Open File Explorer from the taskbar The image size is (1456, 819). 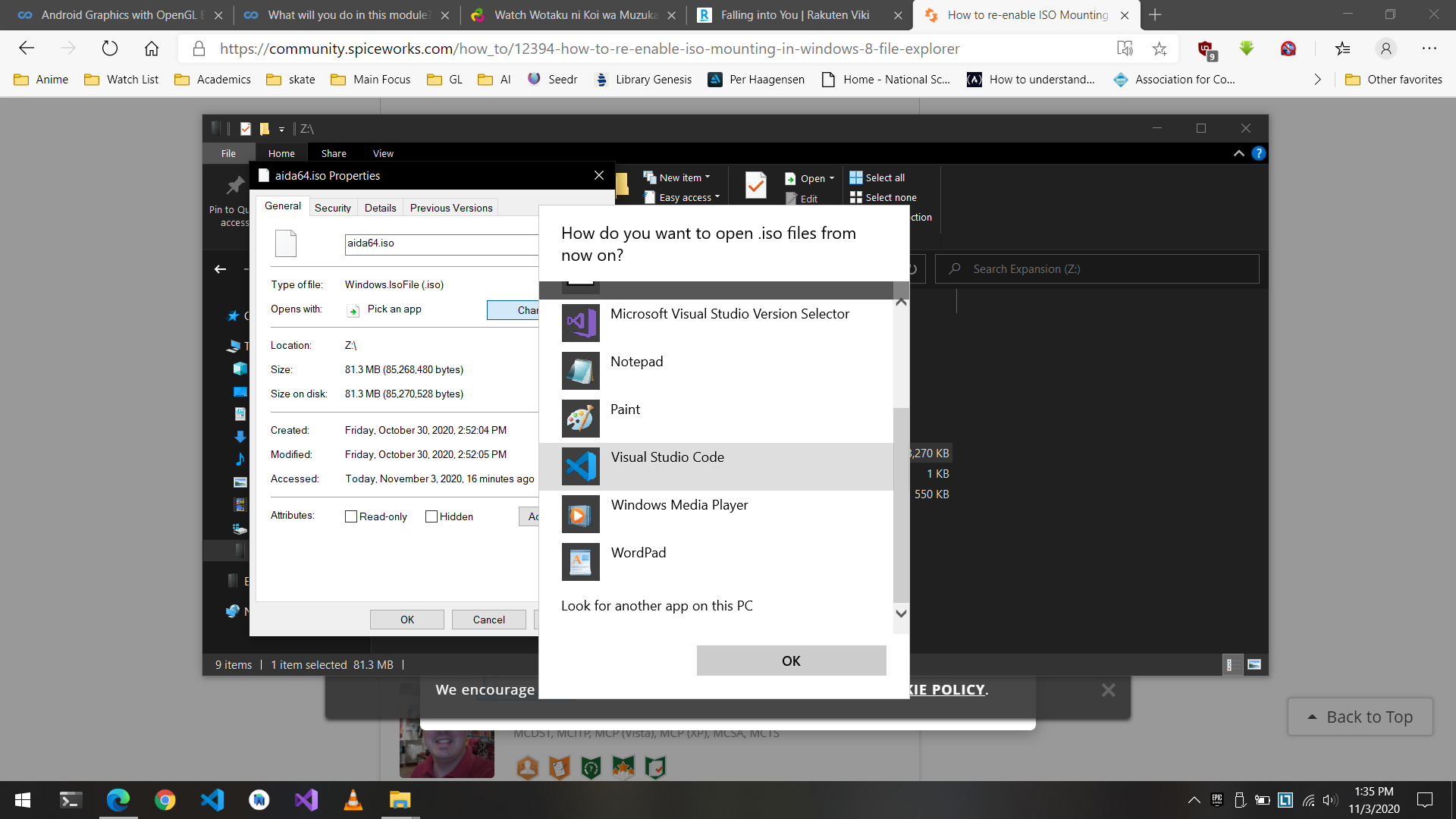pyautogui.click(x=400, y=800)
